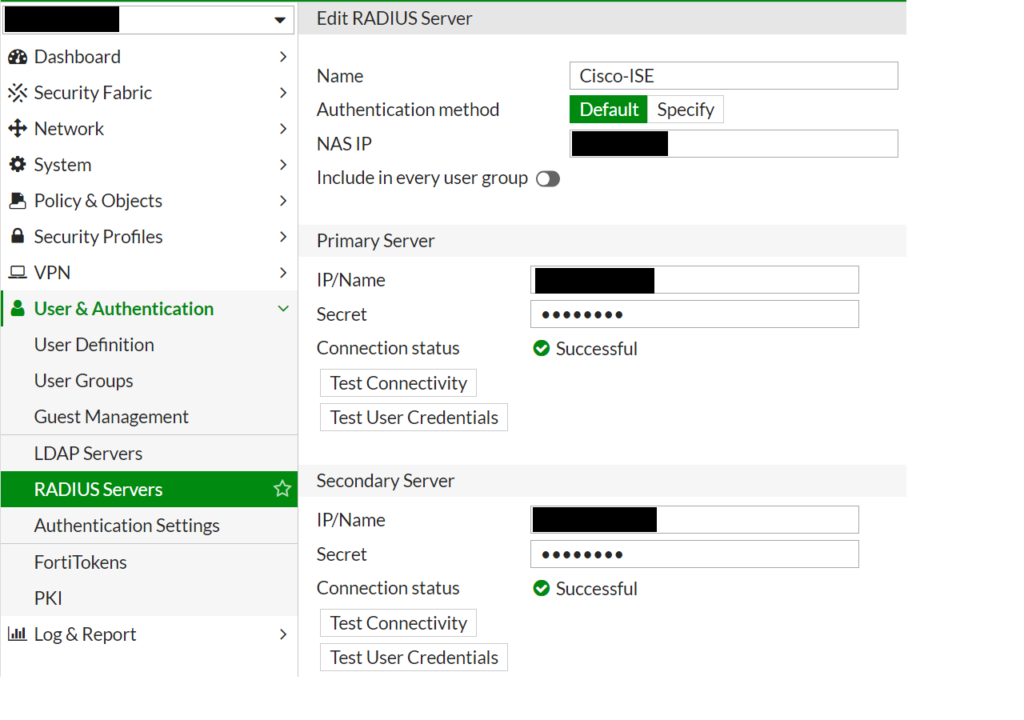Click the Name field containing Cisco-ISE

coord(733,76)
